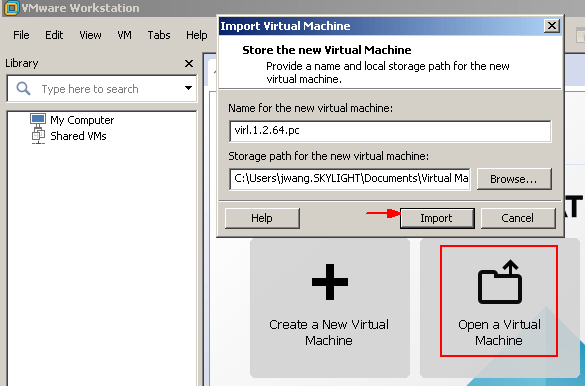Click the Shared VMs network icon
The width and height of the screenshot is (585, 386).
pyautogui.click(x=38, y=135)
